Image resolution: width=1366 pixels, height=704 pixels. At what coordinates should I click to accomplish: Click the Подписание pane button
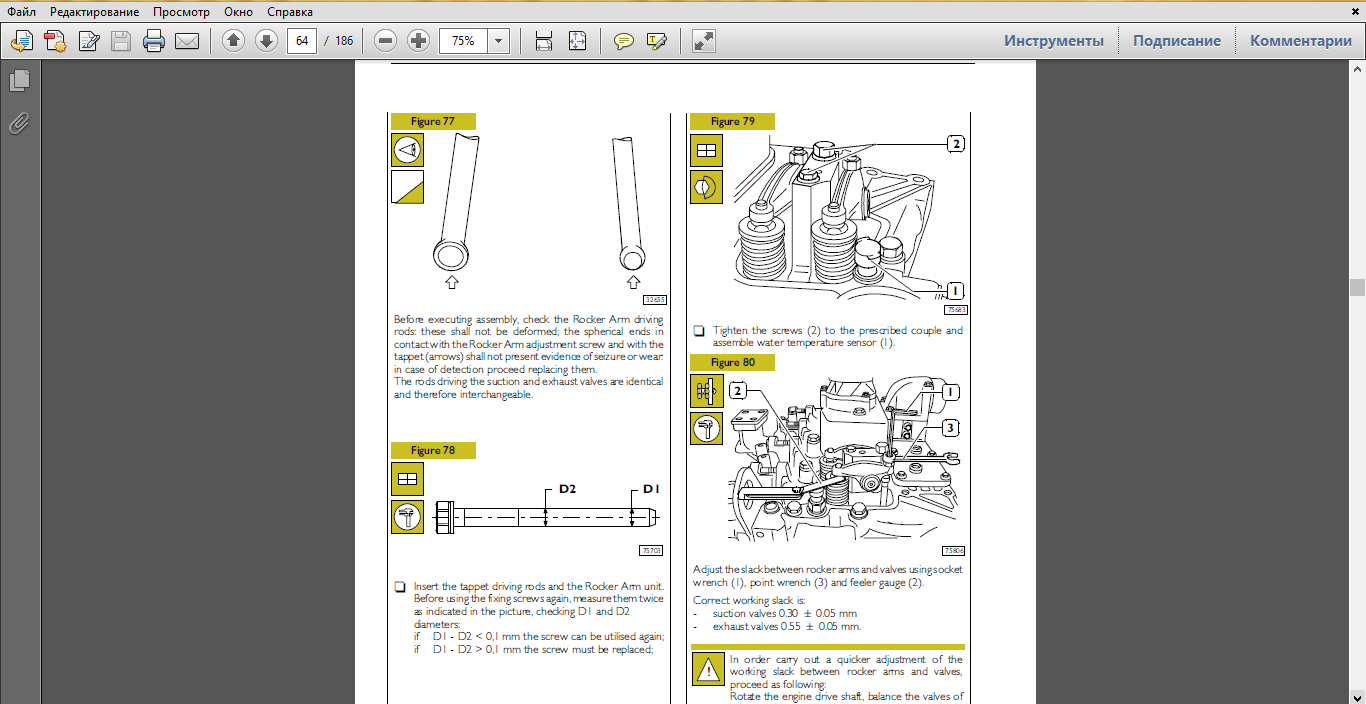pyautogui.click(x=1176, y=41)
